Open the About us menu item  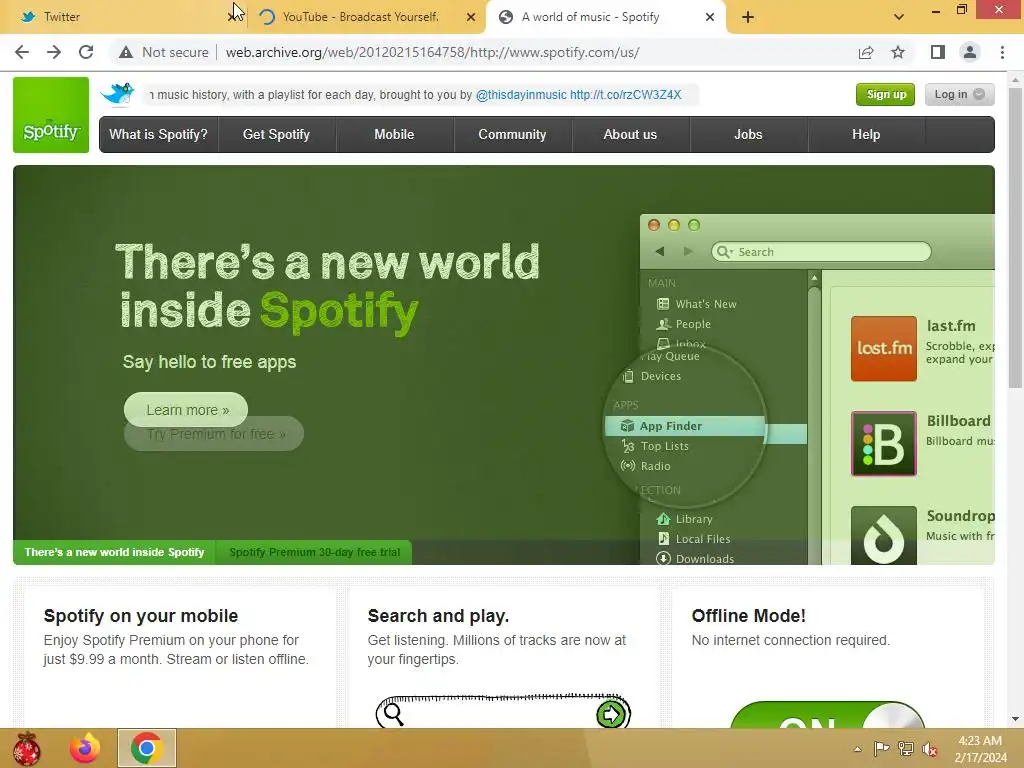point(630,135)
